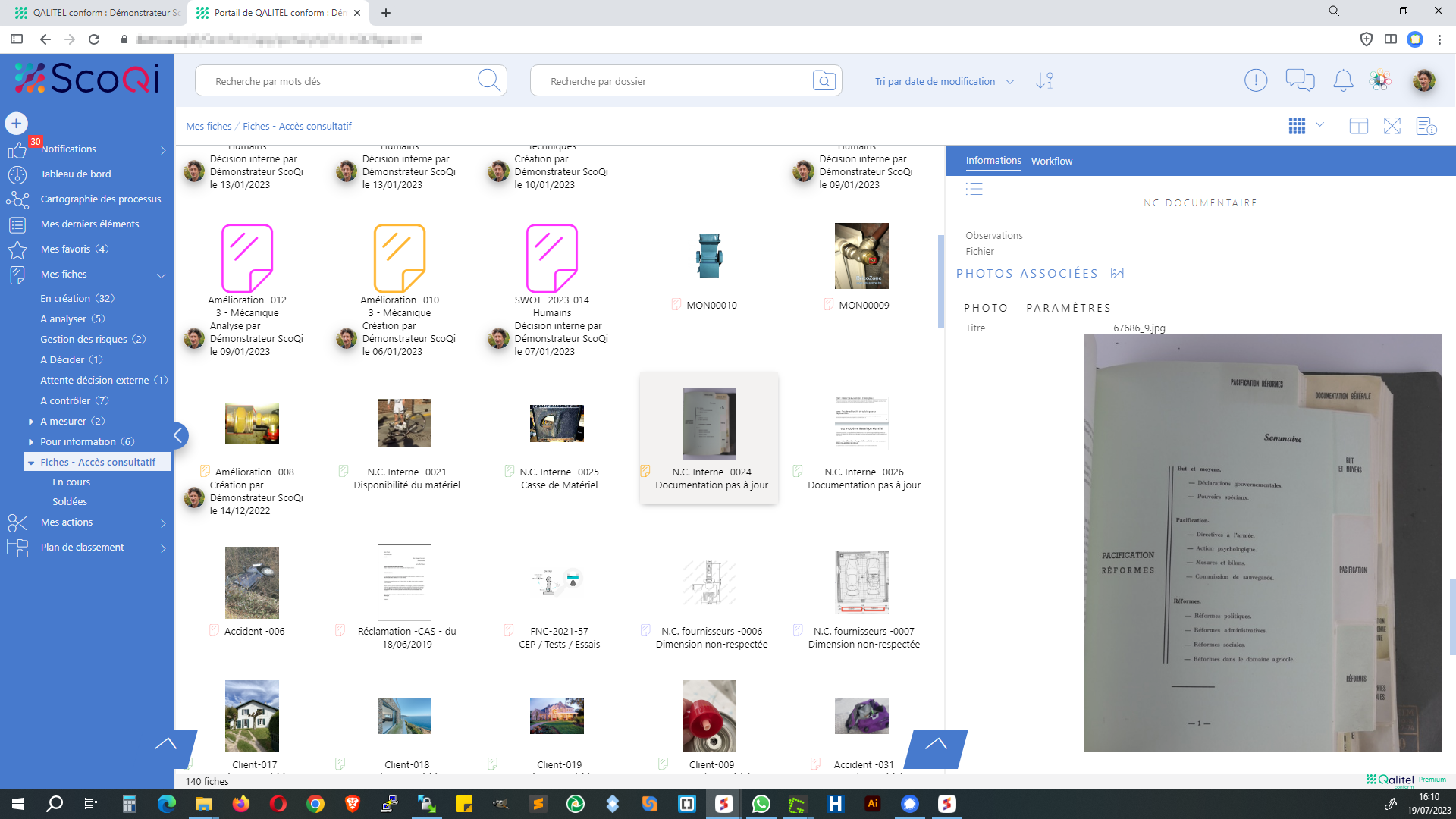Image resolution: width=1456 pixels, height=819 pixels.
Task: Open the Amélioration -012 card icon
Action: coord(246,258)
